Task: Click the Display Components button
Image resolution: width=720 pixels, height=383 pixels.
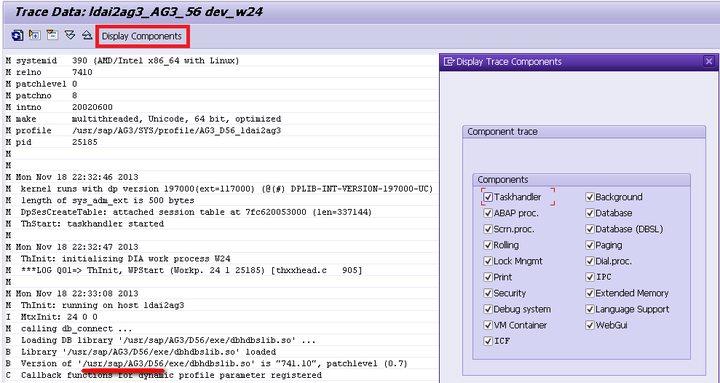Action: point(142,36)
